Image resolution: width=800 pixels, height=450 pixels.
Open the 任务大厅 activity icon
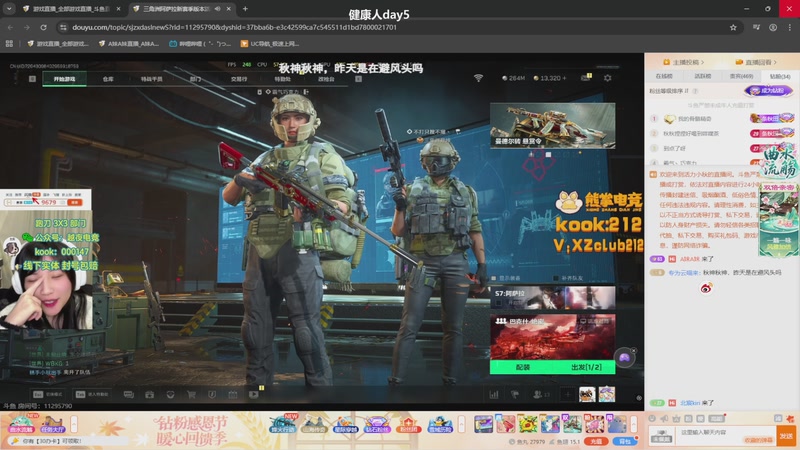point(53,424)
